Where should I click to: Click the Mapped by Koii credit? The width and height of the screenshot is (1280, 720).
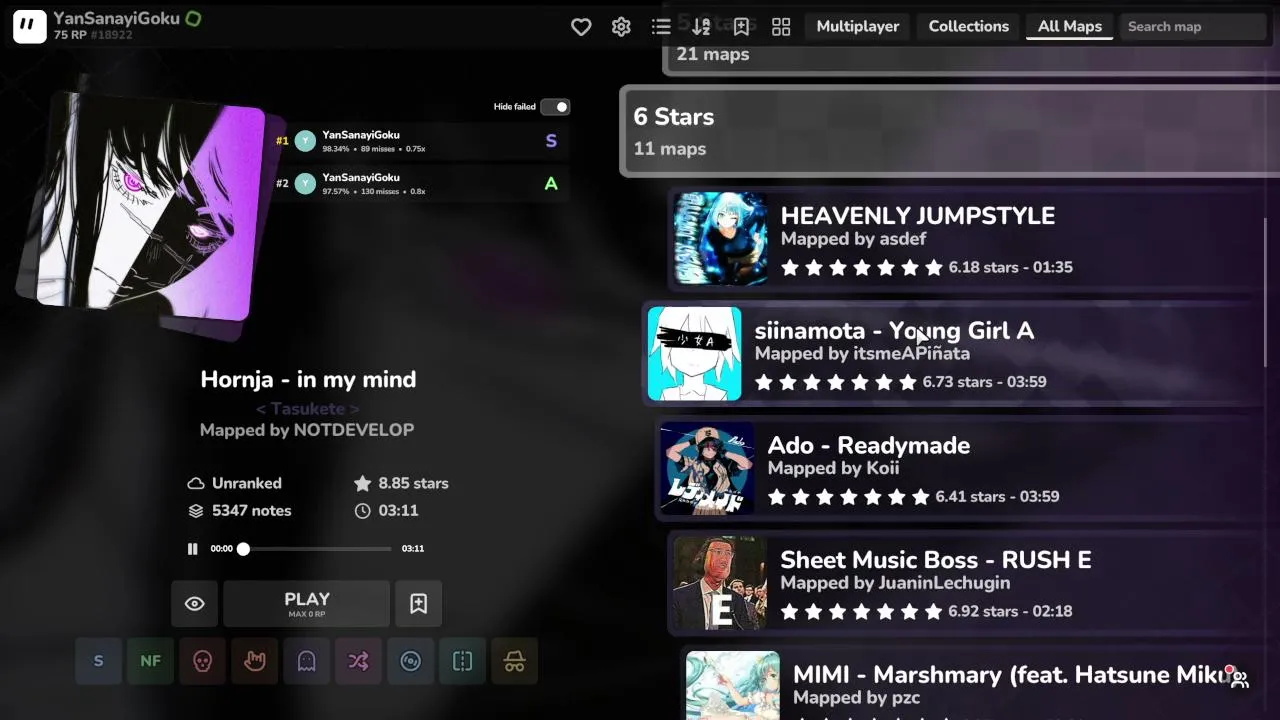pyautogui.click(x=833, y=468)
